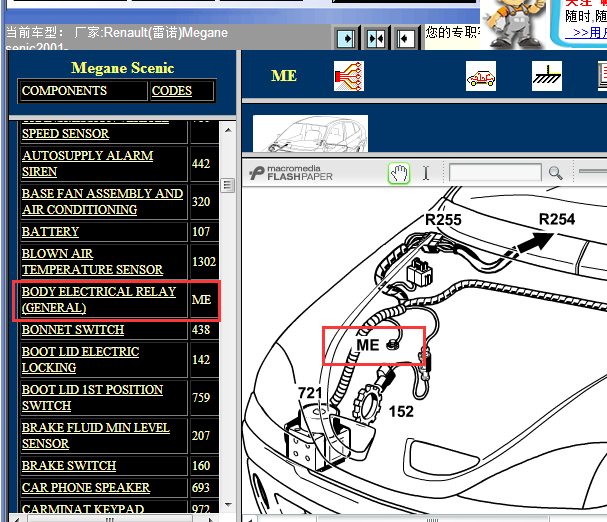Click the ME code cell in the list
Screen dimensions: 607x522
[x=204, y=299]
